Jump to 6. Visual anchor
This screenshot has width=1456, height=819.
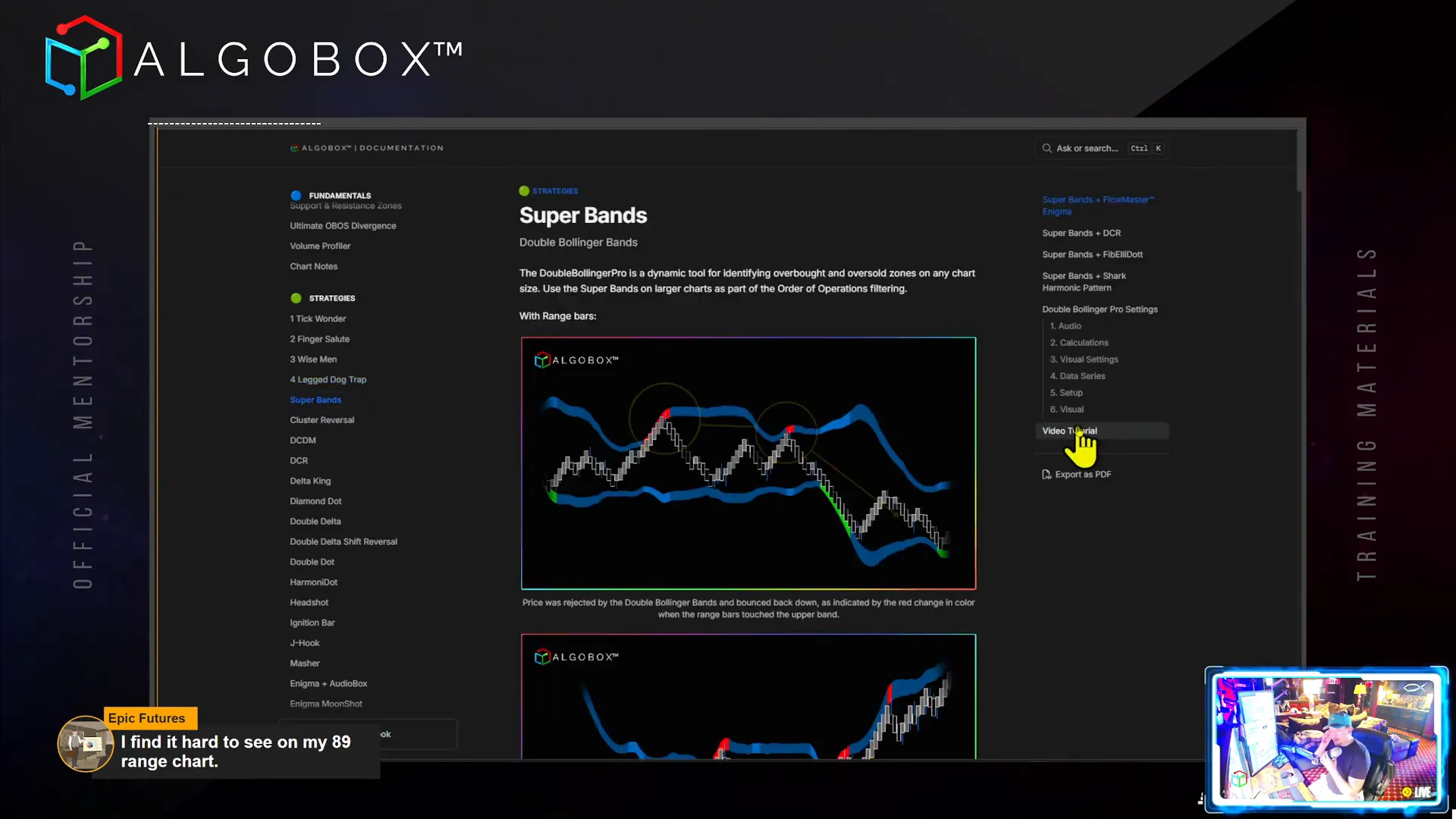[1067, 409]
